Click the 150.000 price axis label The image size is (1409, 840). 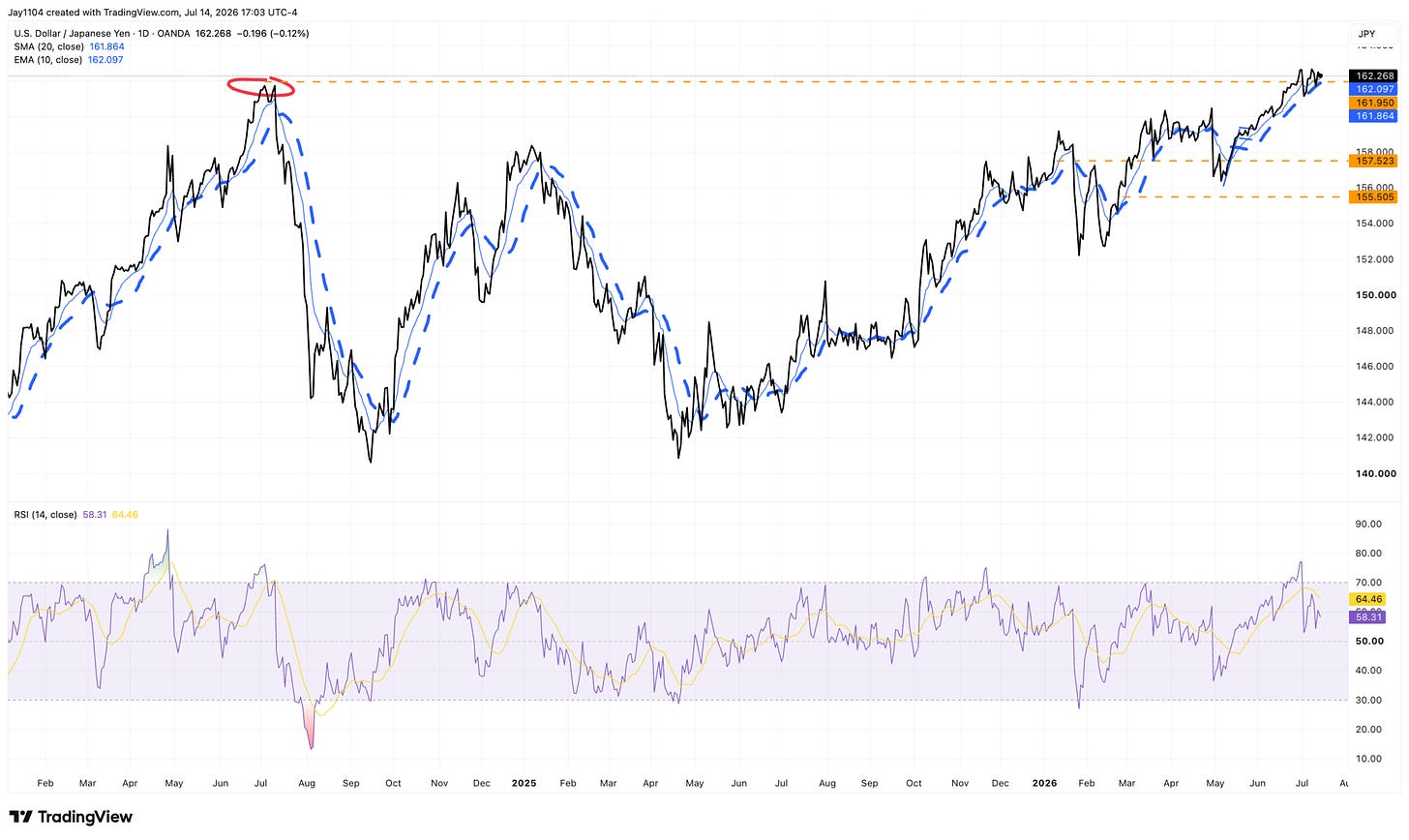coord(1376,295)
